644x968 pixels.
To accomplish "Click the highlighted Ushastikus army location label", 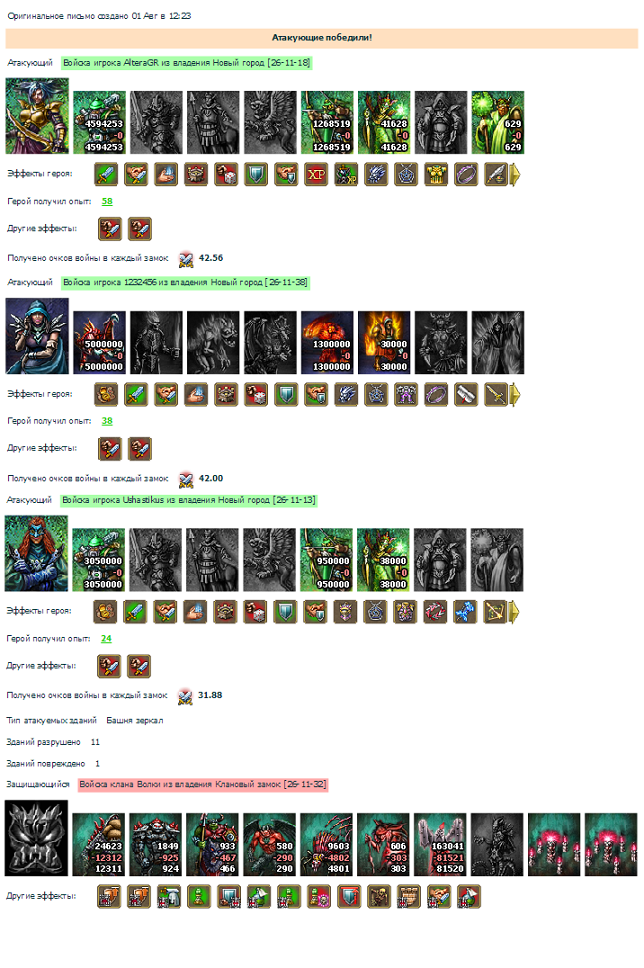I will coord(188,500).
